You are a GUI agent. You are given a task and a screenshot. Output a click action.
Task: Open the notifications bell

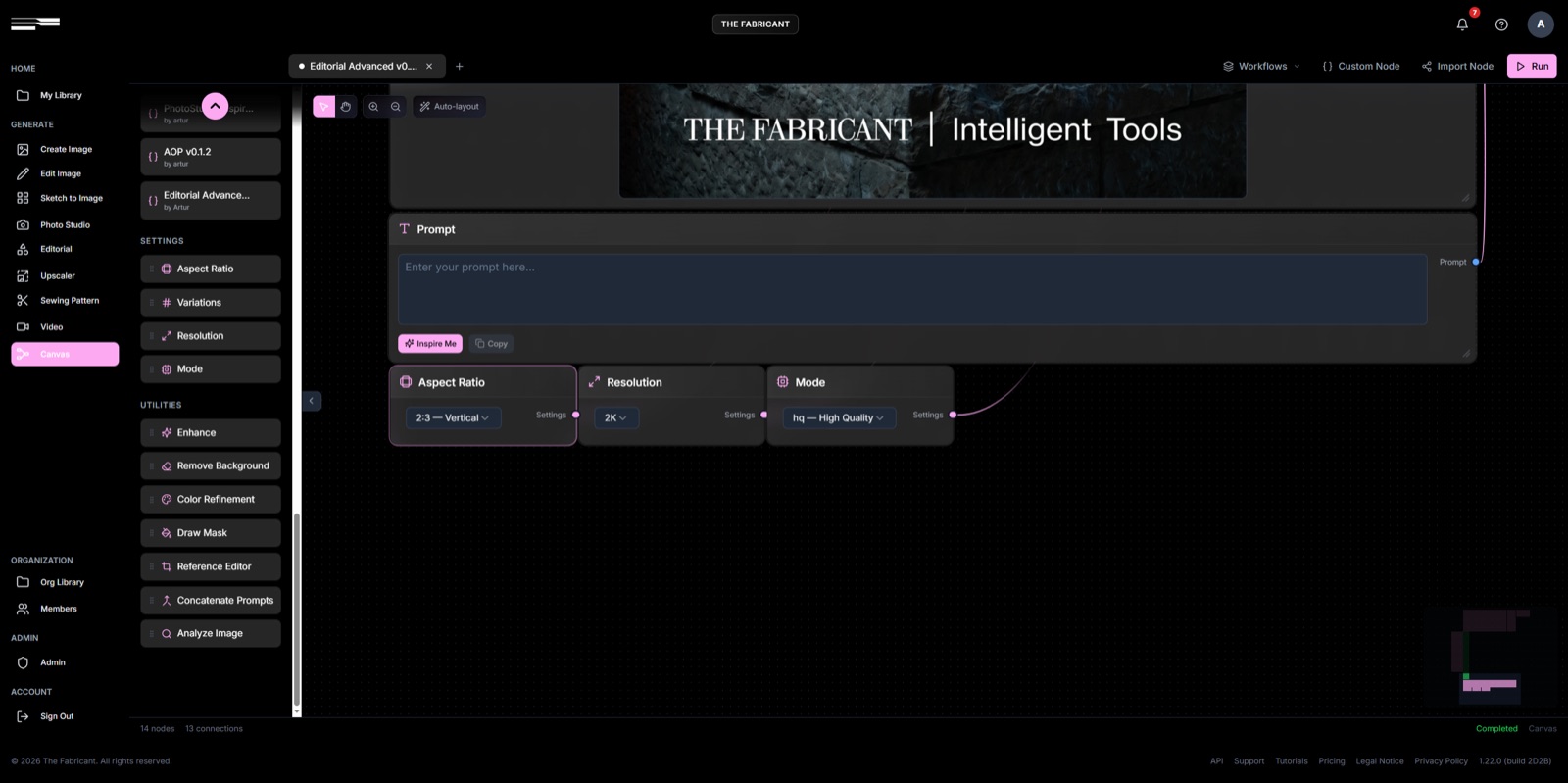click(1462, 24)
